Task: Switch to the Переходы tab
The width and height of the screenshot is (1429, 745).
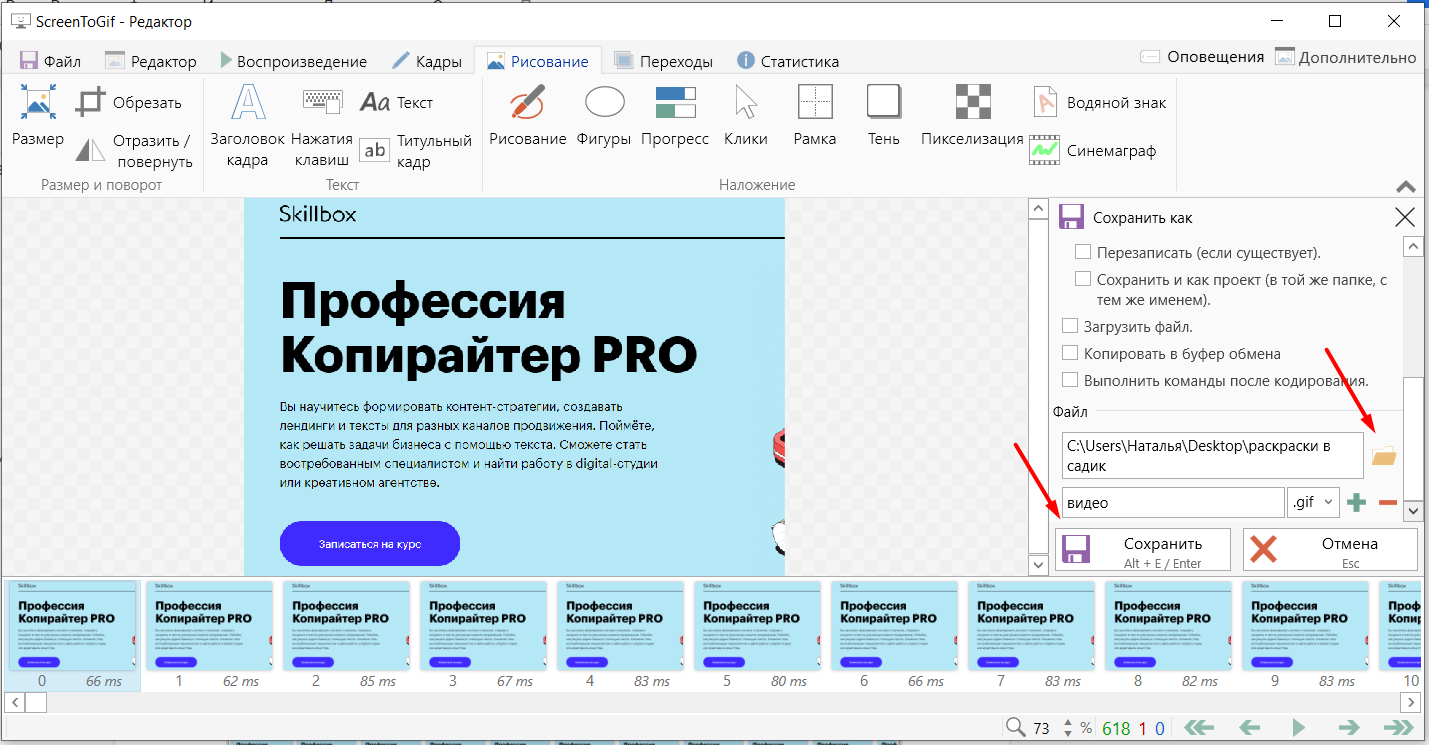Action: (x=664, y=61)
